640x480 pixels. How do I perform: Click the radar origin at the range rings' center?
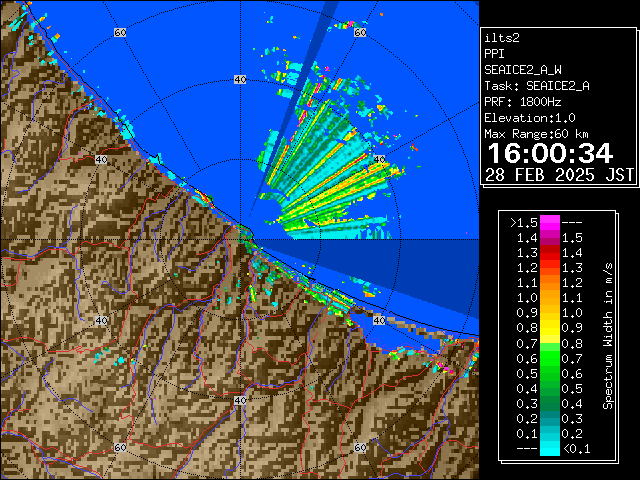point(240,240)
